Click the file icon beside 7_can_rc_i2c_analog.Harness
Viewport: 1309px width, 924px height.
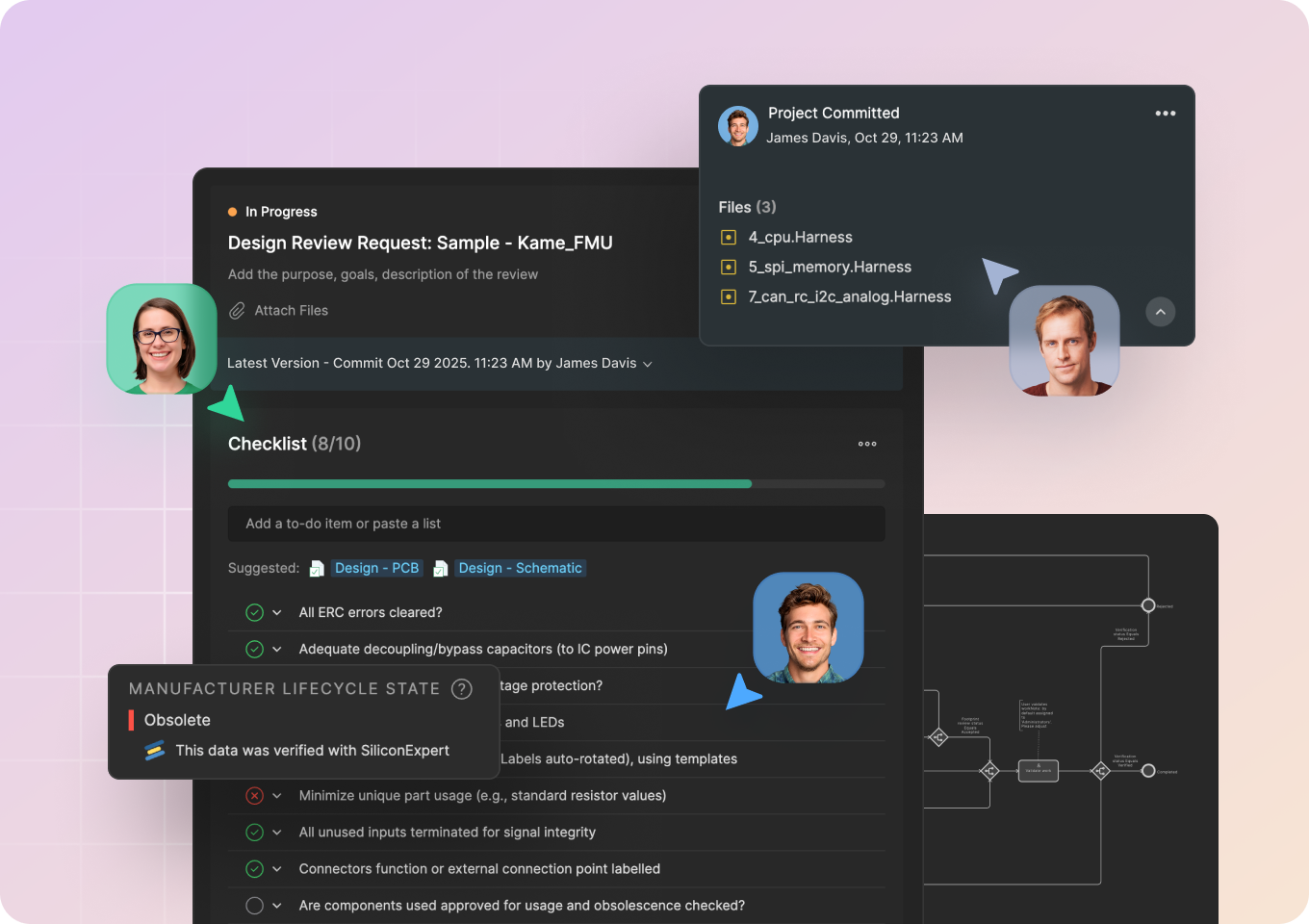tap(728, 296)
